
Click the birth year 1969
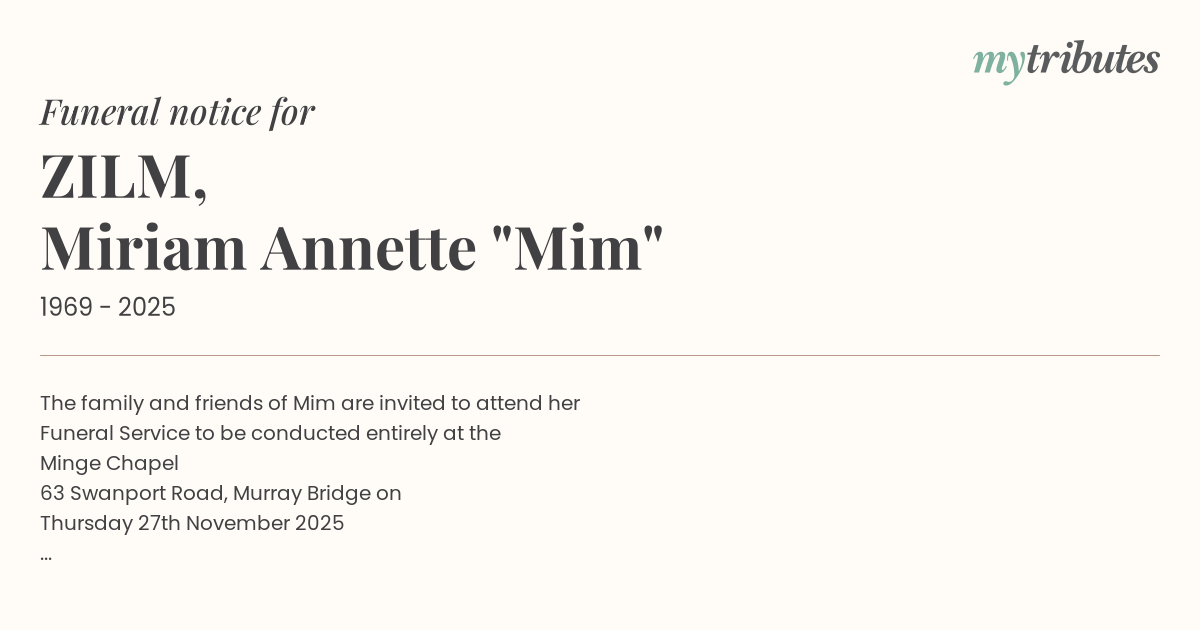pos(67,308)
